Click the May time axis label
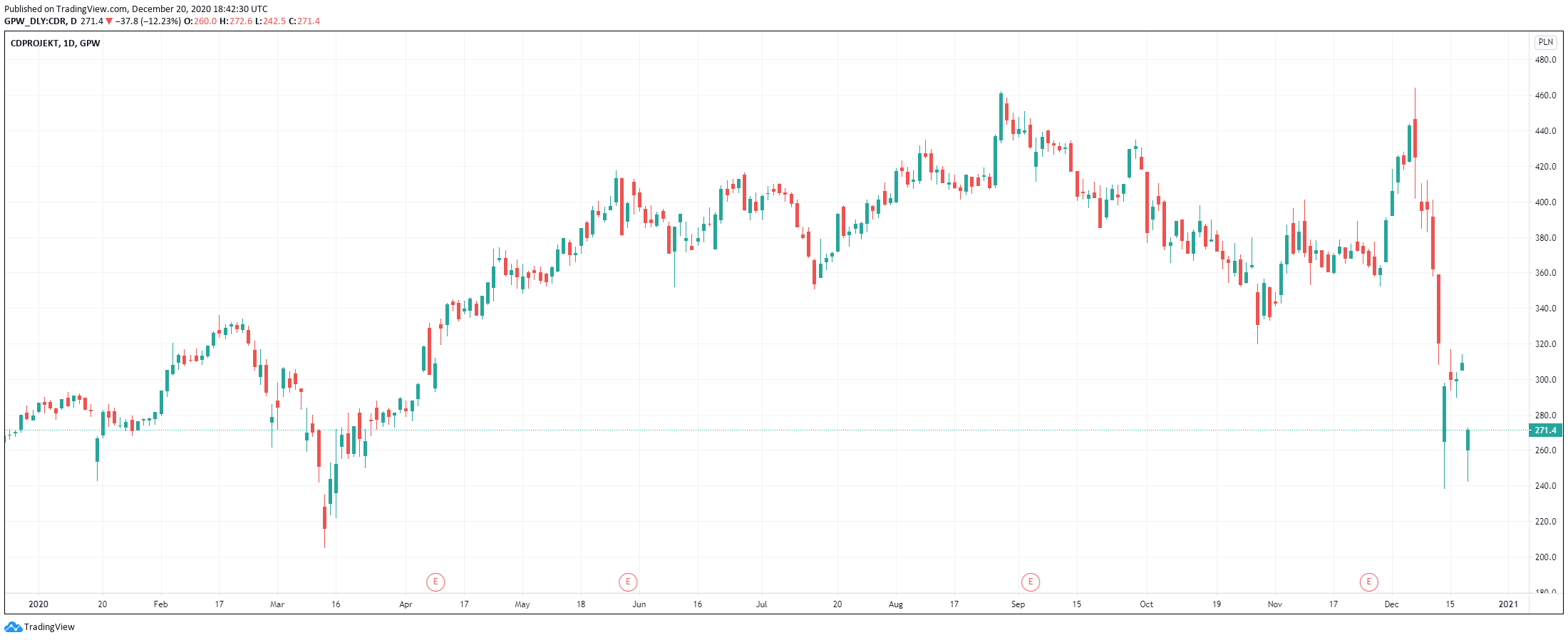 coord(522,604)
